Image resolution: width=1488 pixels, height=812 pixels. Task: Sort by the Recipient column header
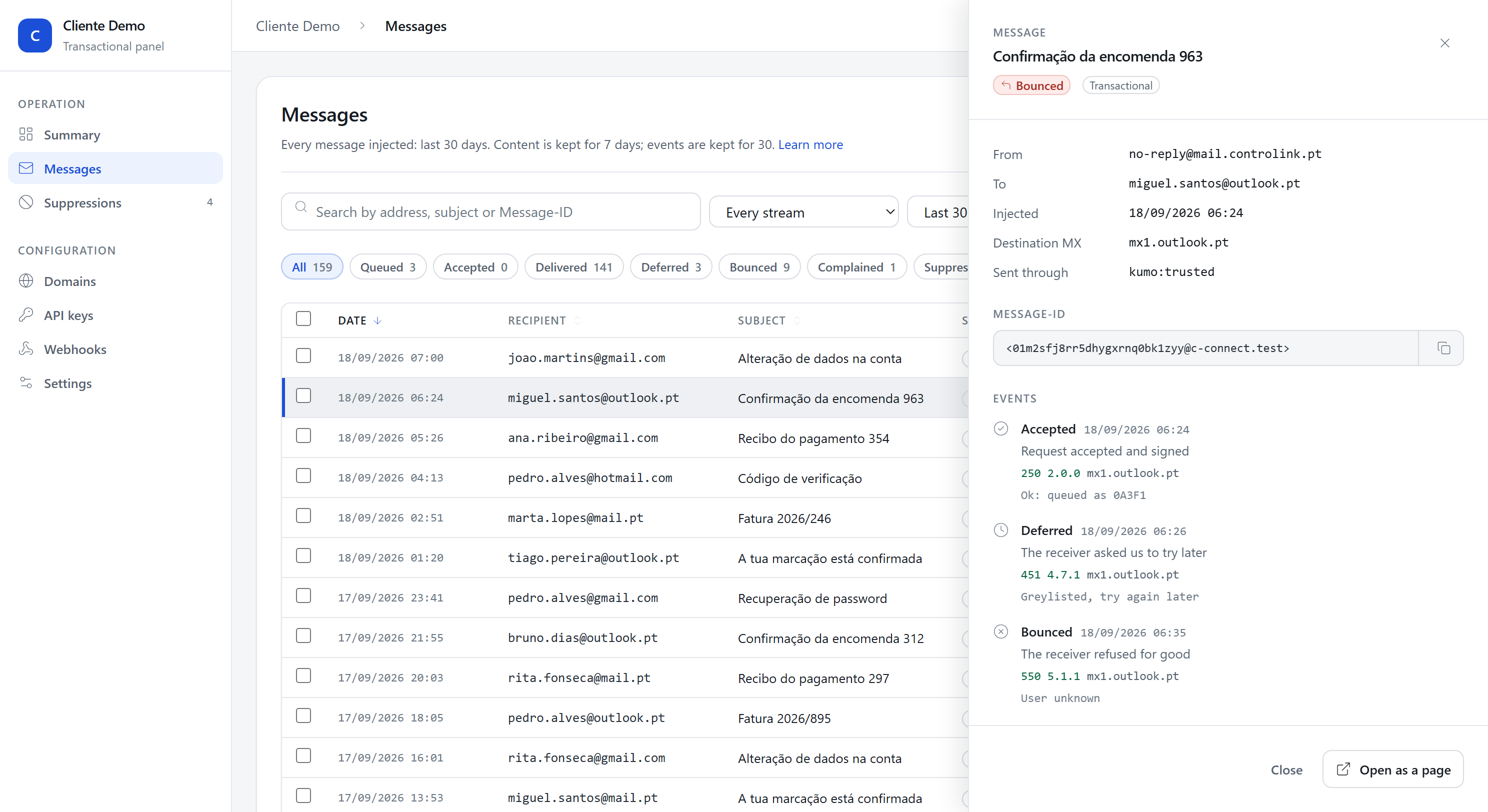click(x=543, y=320)
